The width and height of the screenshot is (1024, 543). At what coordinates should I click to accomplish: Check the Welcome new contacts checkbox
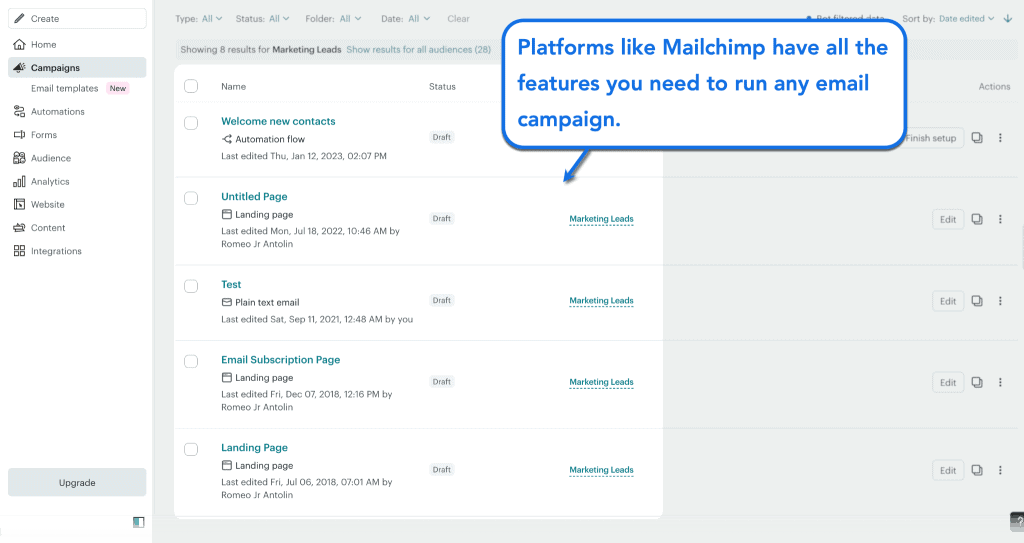[x=191, y=123]
